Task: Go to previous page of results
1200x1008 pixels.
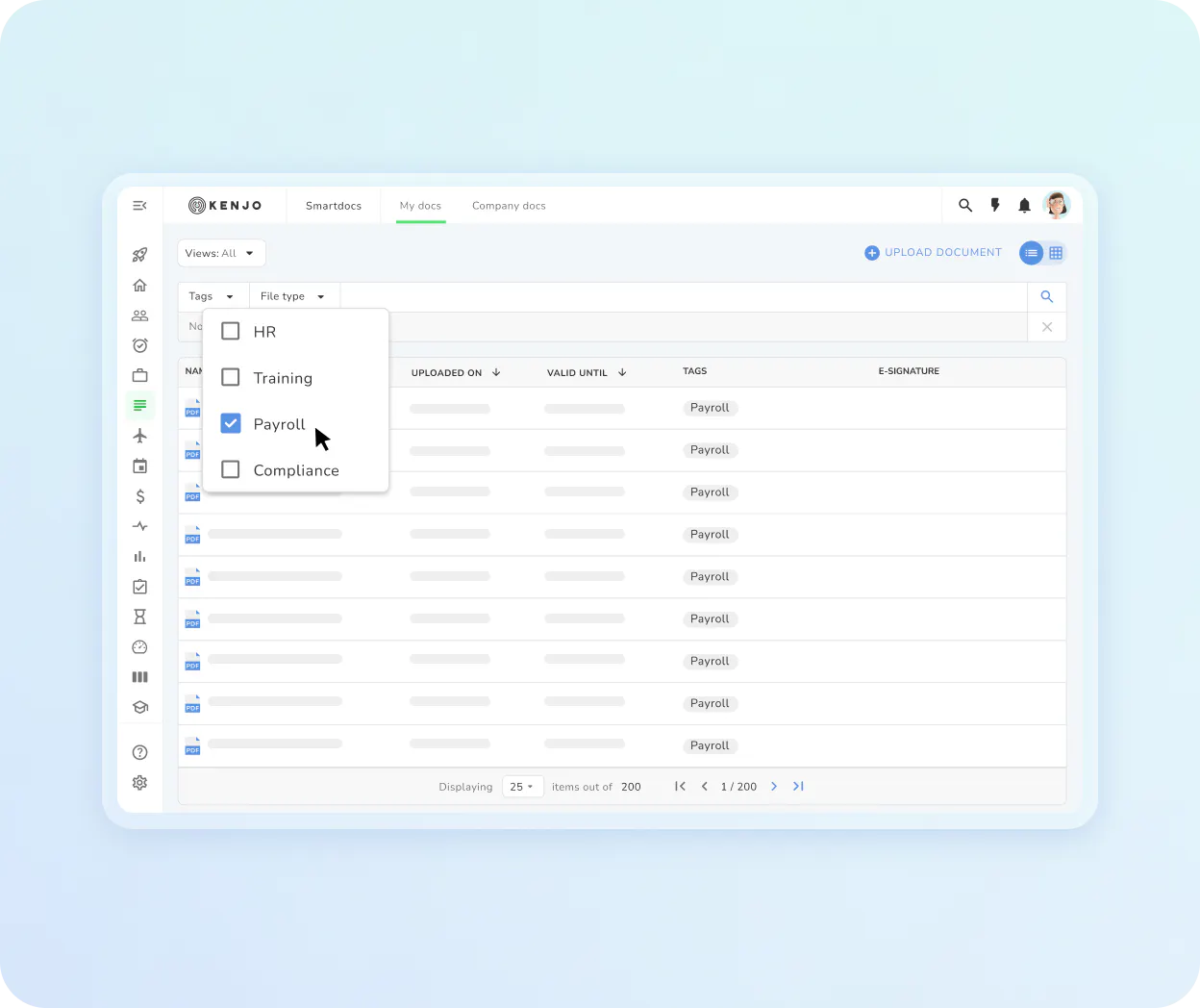Action: tap(705, 787)
